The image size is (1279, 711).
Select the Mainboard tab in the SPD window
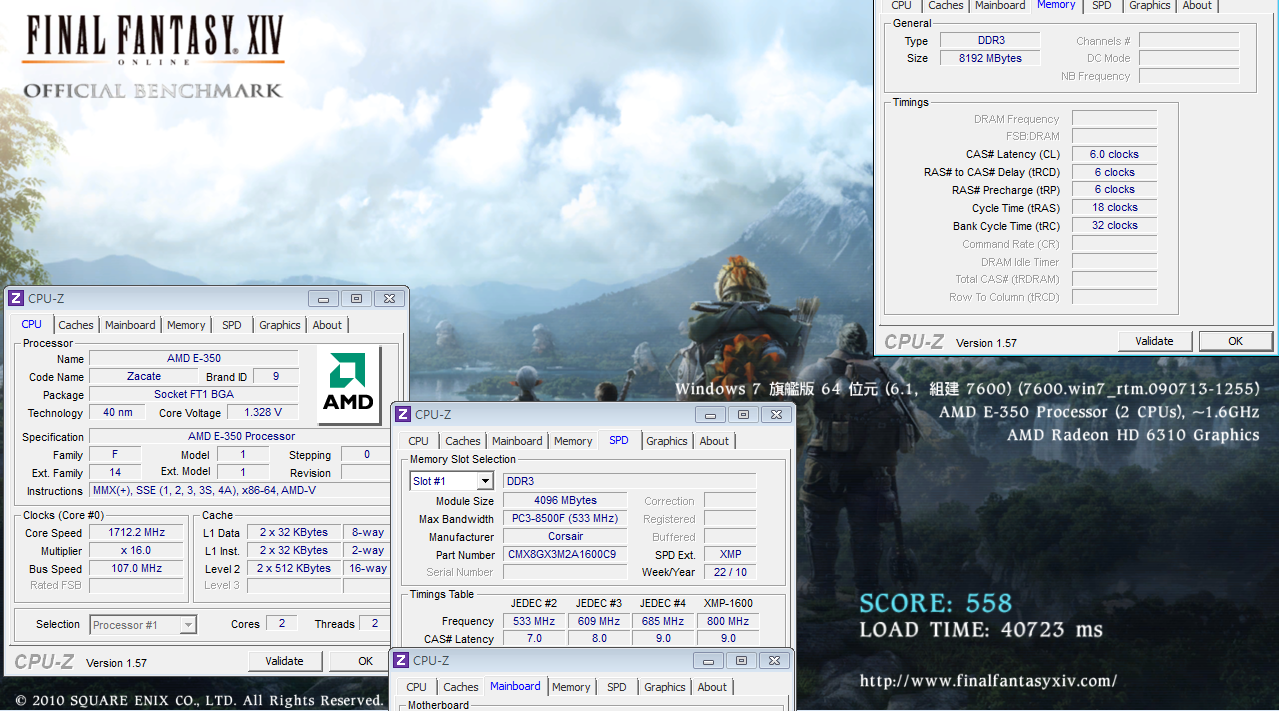pos(517,441)
